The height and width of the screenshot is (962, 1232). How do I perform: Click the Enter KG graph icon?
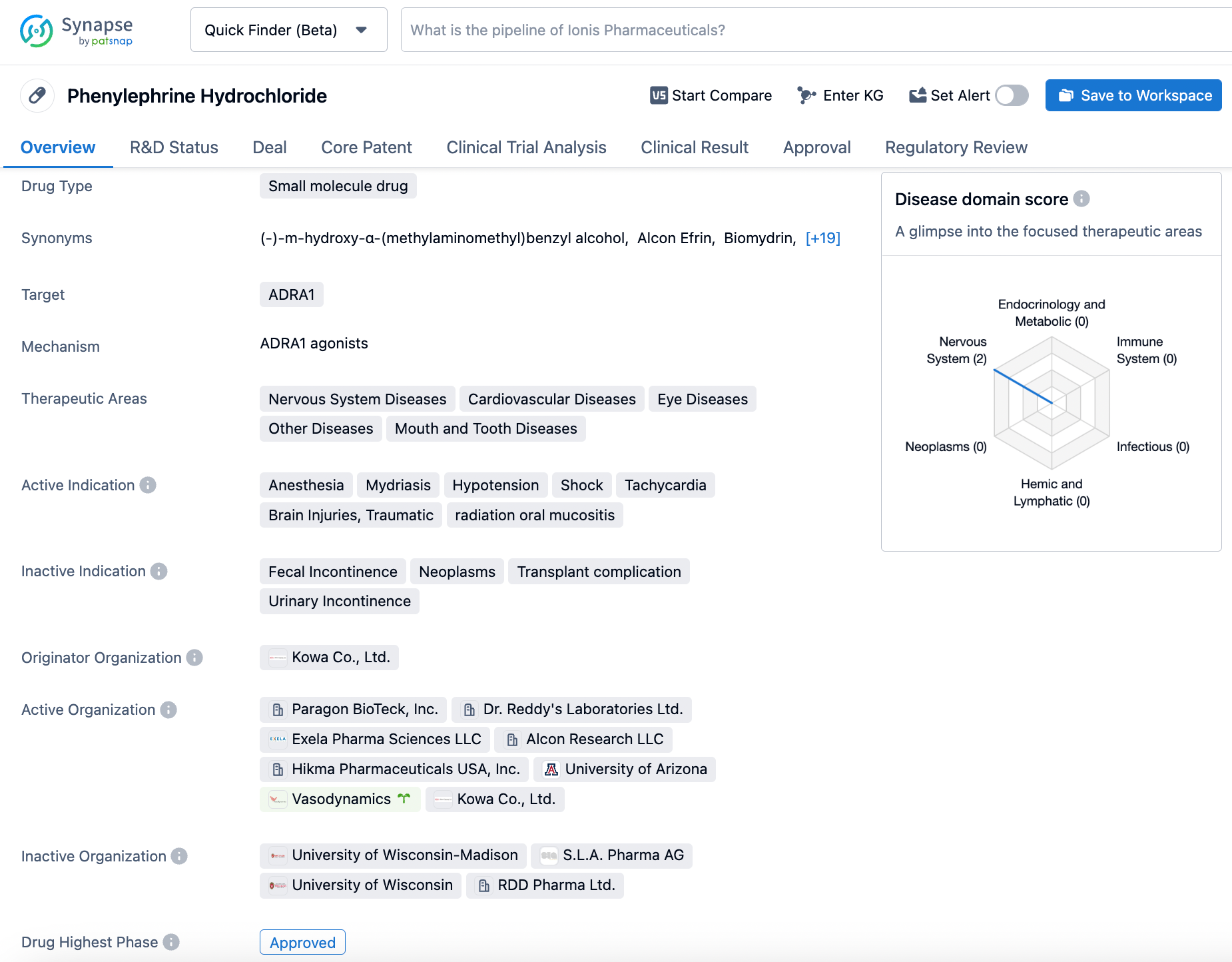806,95
